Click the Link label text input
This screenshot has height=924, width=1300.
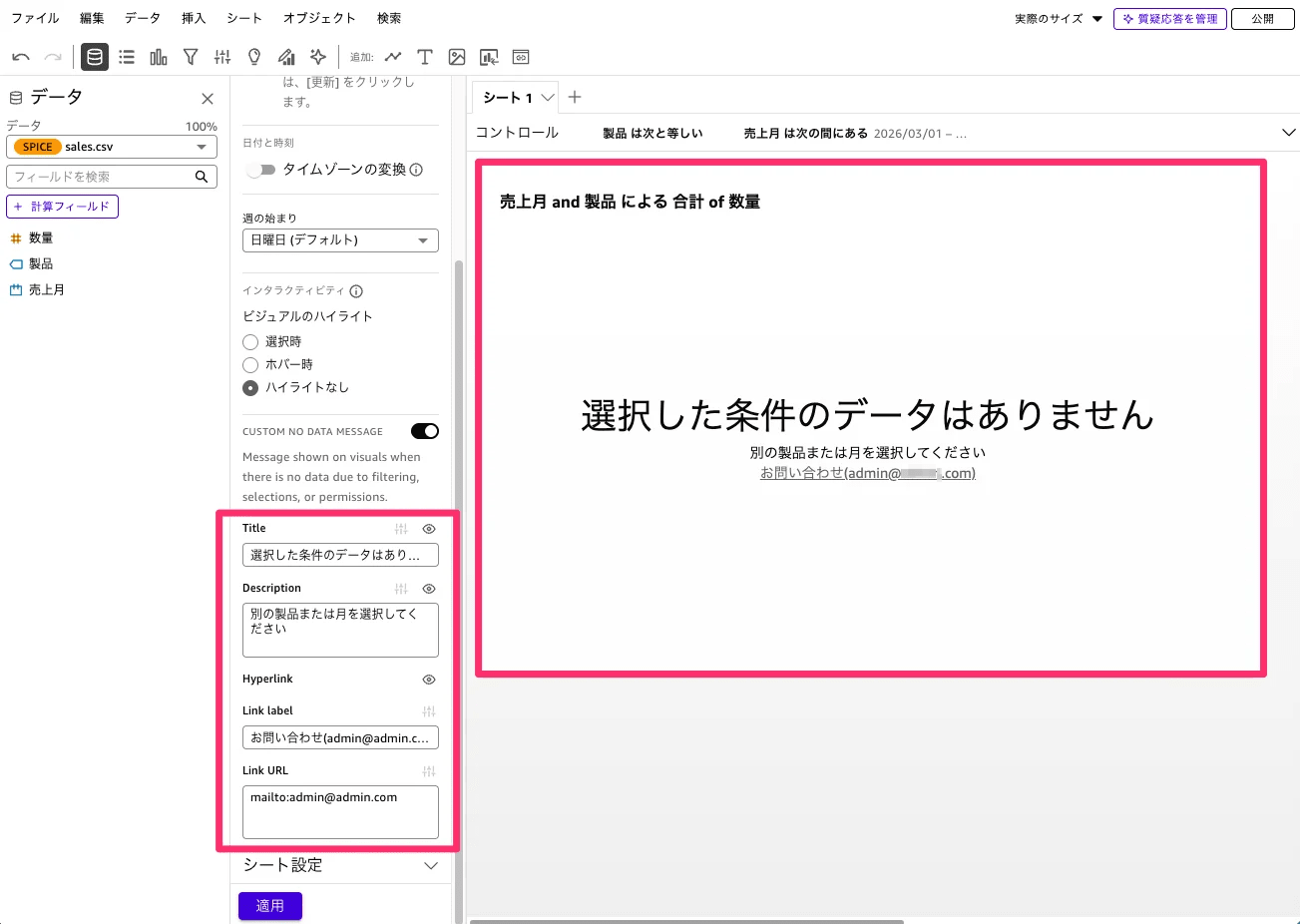click(340, 737)
